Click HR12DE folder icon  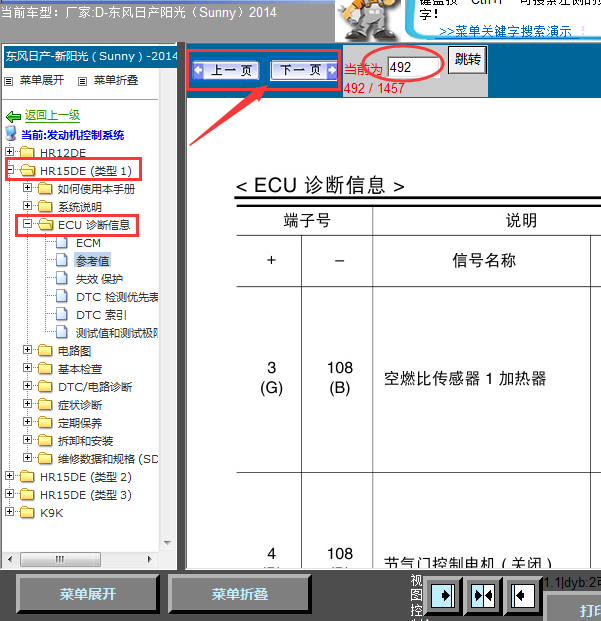point(27,152)
